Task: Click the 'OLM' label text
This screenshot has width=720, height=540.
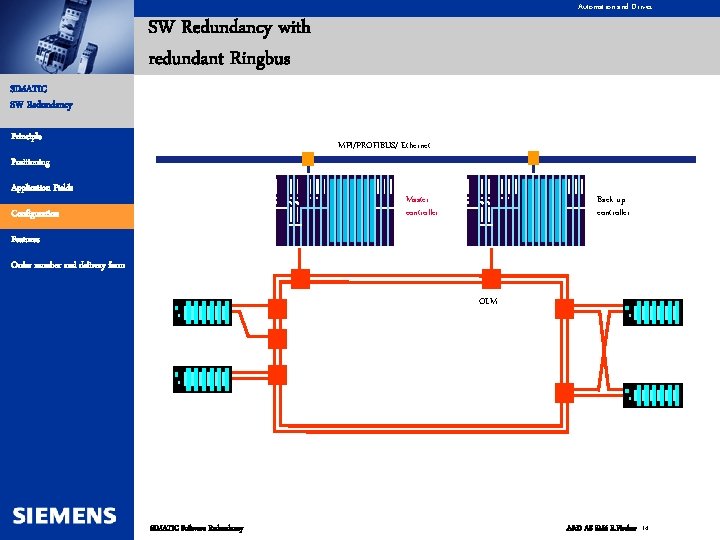Action: pos(488,301)
